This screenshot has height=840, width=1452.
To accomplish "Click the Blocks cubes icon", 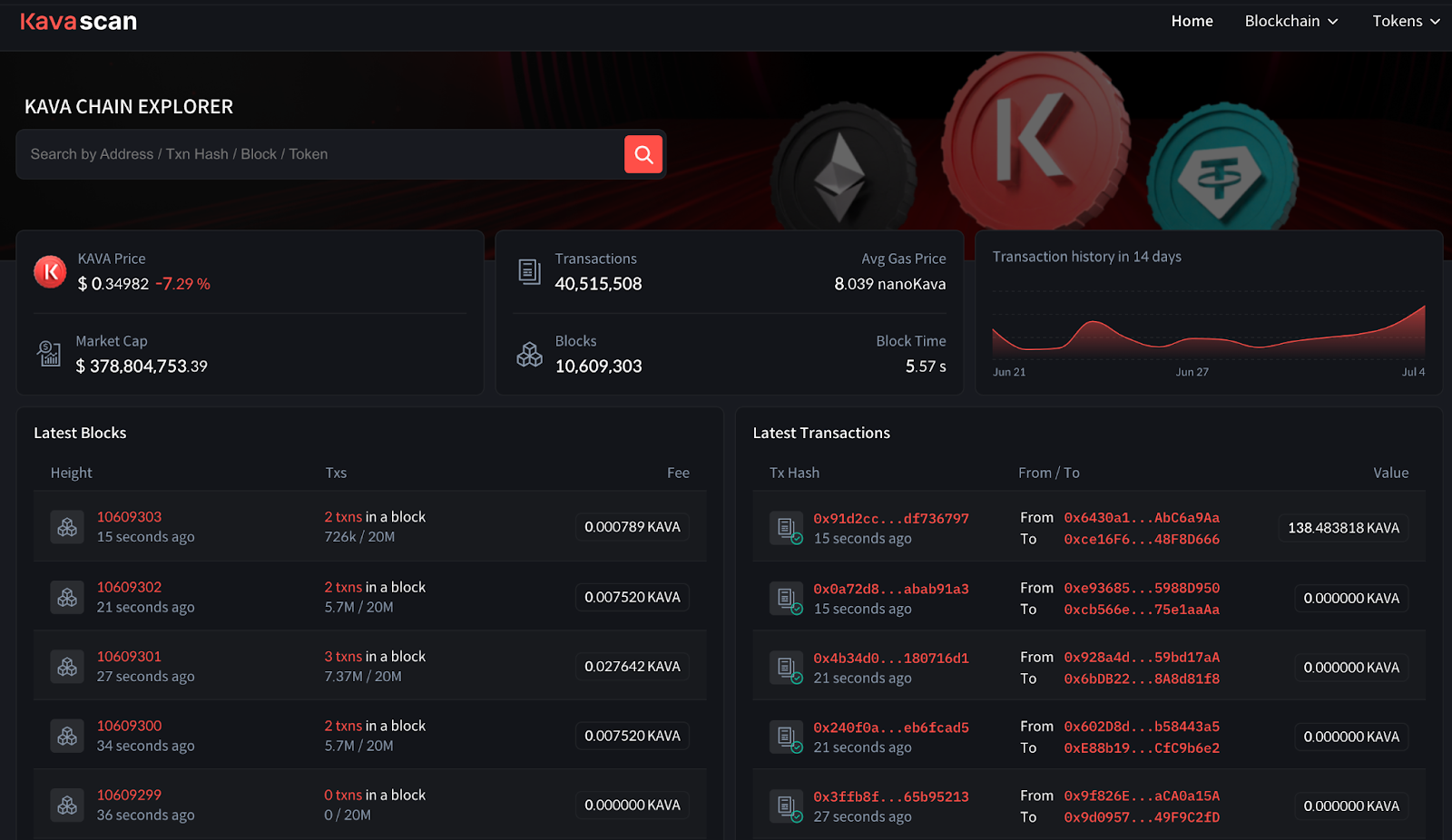I will pos(529,354).
